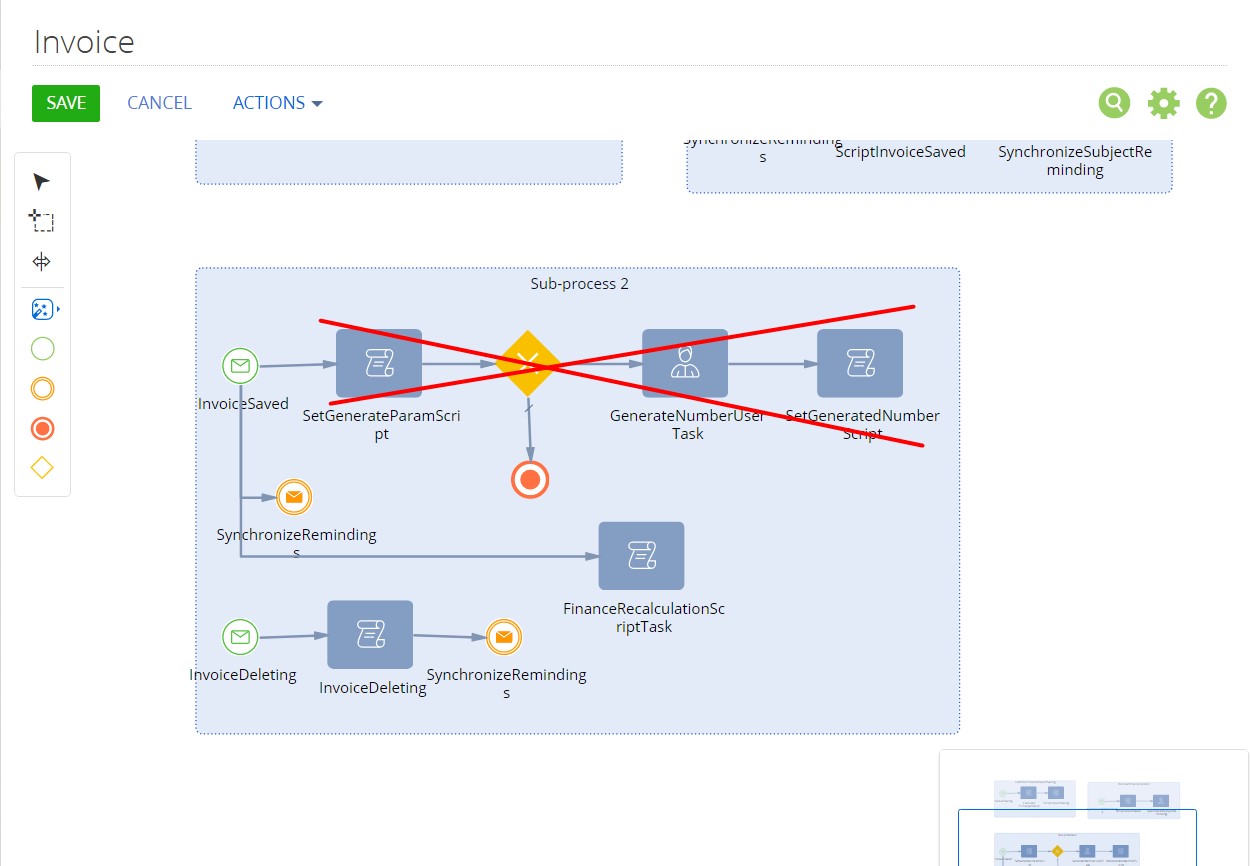Select the lasso marquee selection tool
The width and height of the screenshot is (1250, 866).
coord(41,221)
